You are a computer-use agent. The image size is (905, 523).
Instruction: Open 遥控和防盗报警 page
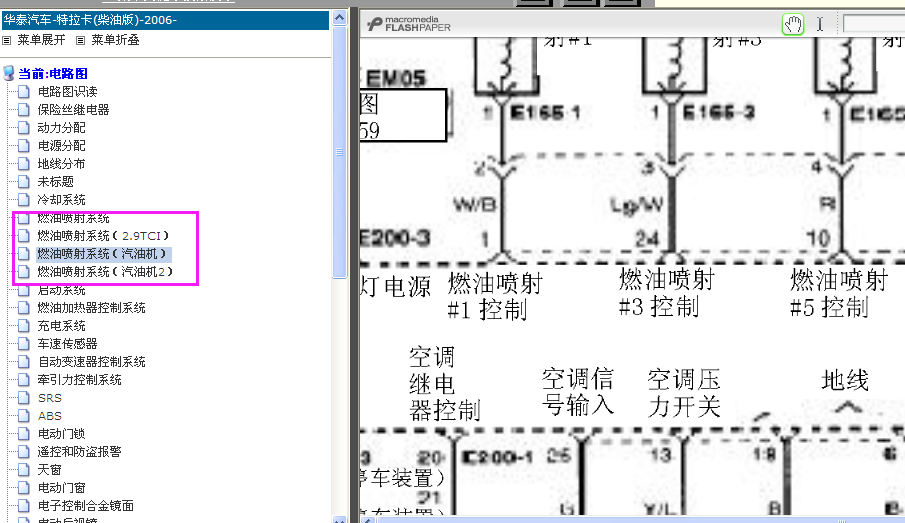pyautogui.click(x=80, y=451)
